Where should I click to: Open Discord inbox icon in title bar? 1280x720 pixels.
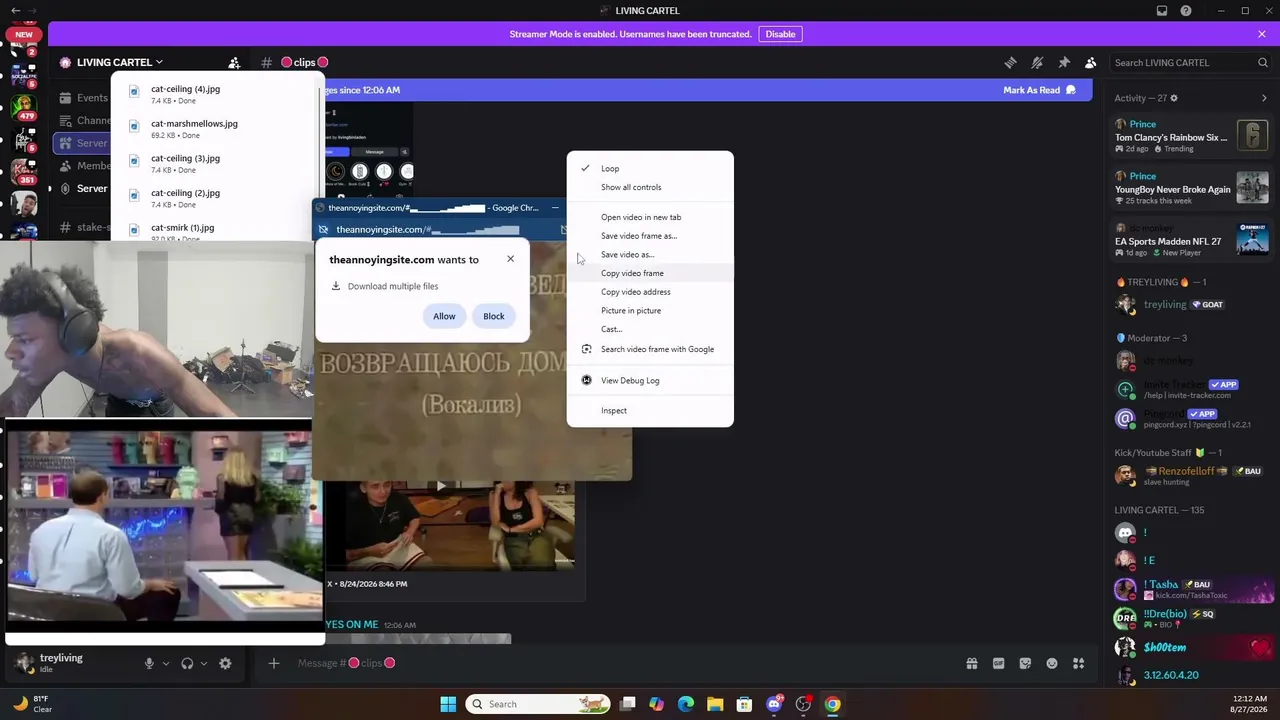pyautogui.click(x=1162, y=10)
